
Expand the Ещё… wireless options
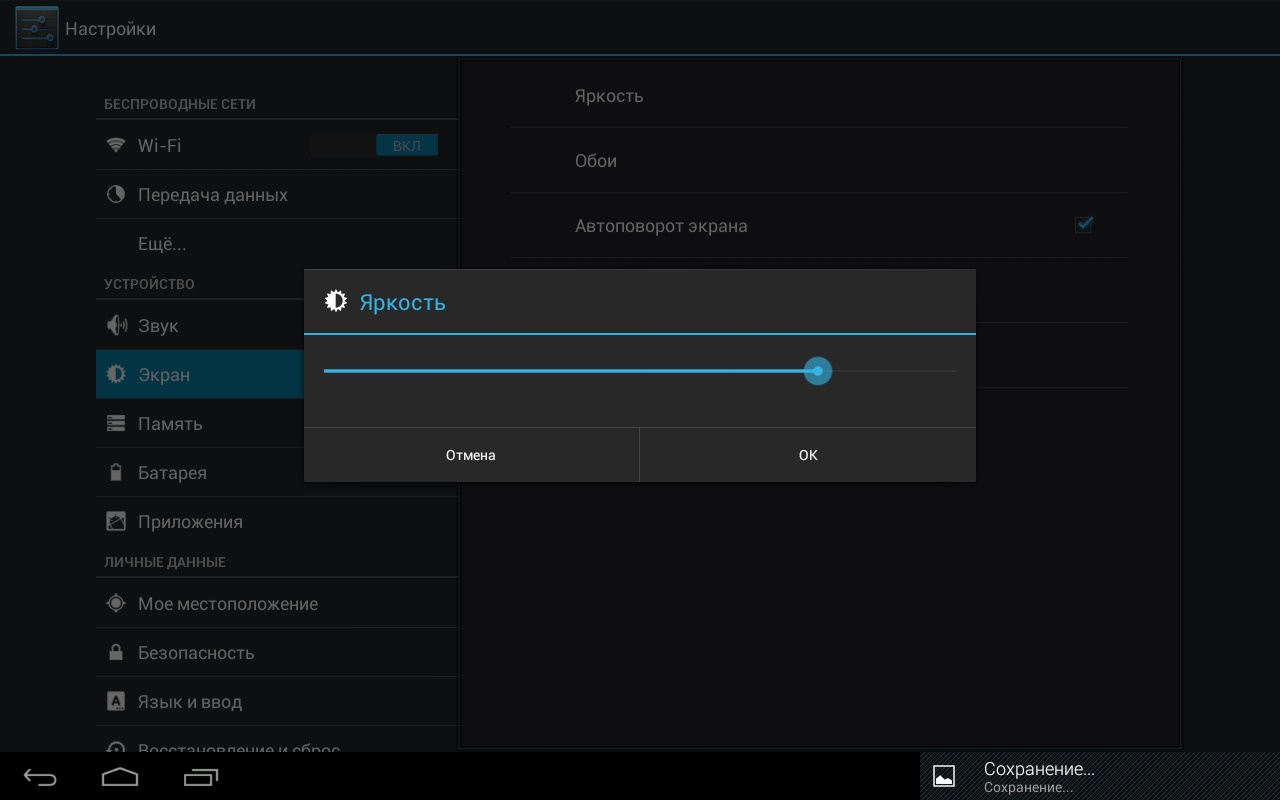pos(162,244)
